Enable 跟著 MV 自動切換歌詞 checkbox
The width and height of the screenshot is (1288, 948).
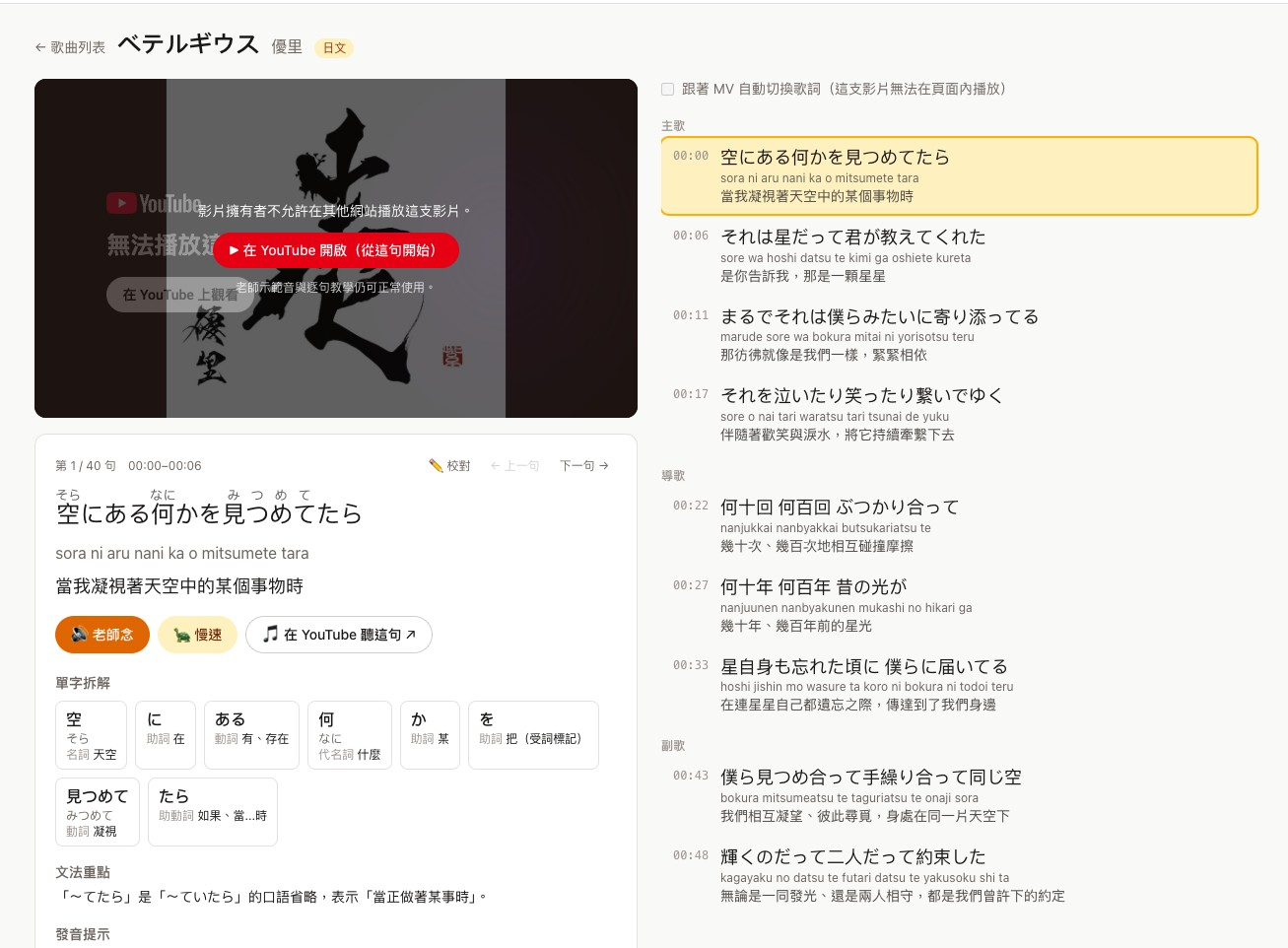coord(668,90)
